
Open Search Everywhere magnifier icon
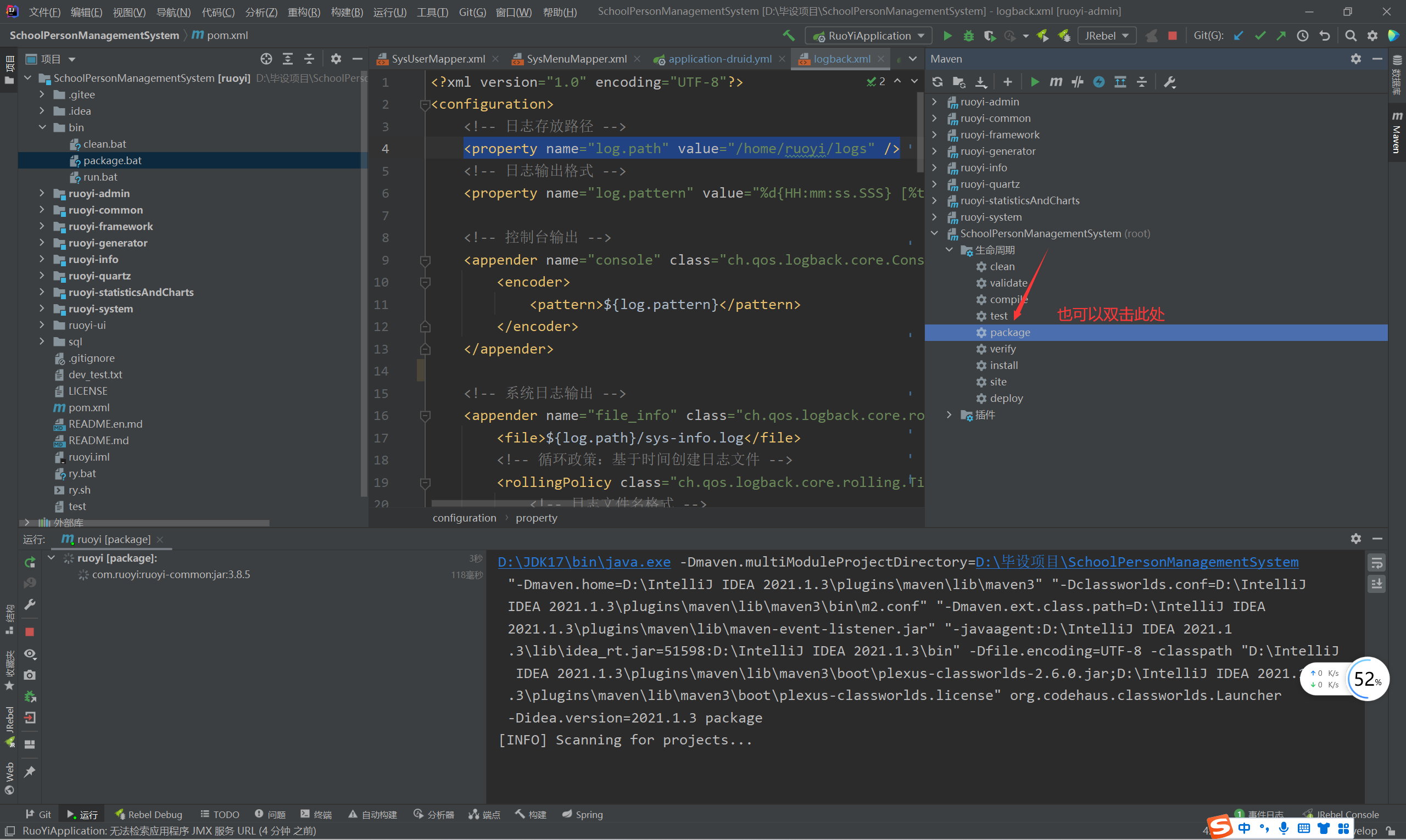pos(1351,36)
